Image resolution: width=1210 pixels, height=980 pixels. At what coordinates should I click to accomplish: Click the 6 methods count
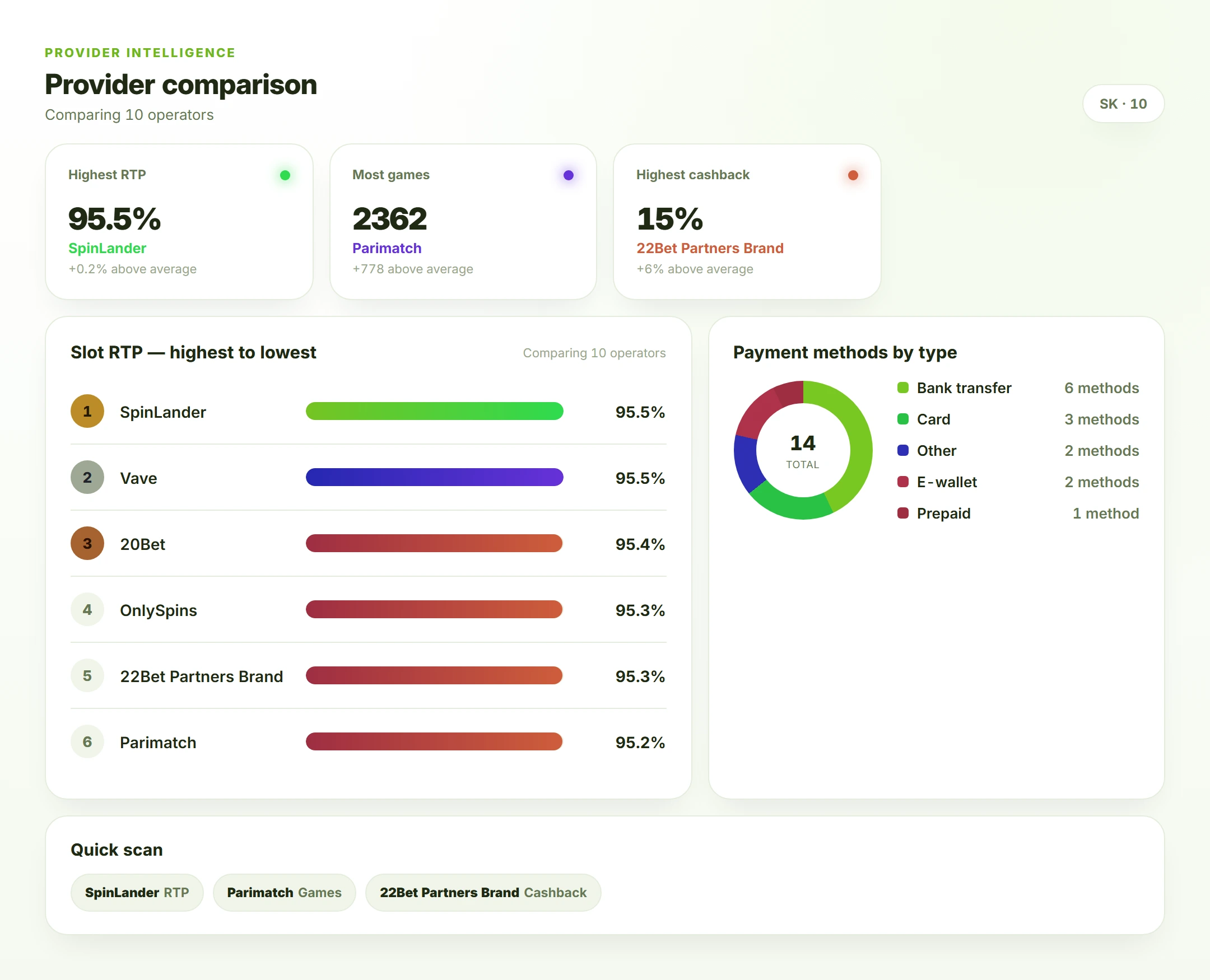(1101, 388)
